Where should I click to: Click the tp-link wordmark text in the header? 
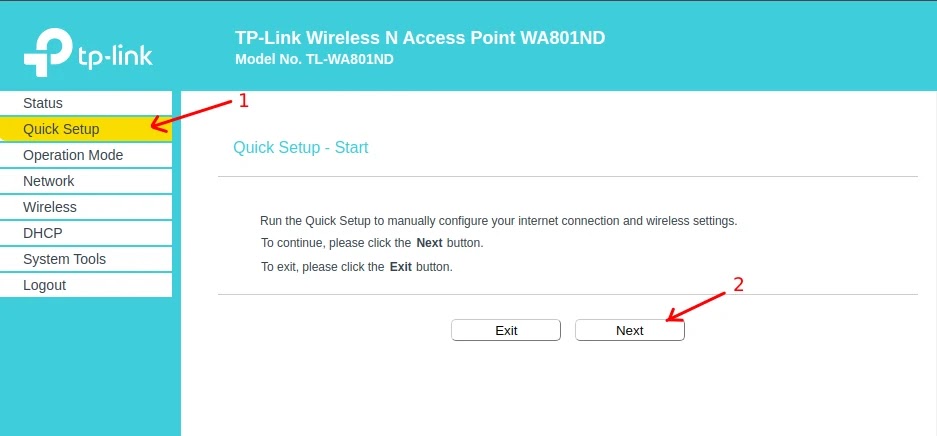pyautogui.click(x=115, y=57)
